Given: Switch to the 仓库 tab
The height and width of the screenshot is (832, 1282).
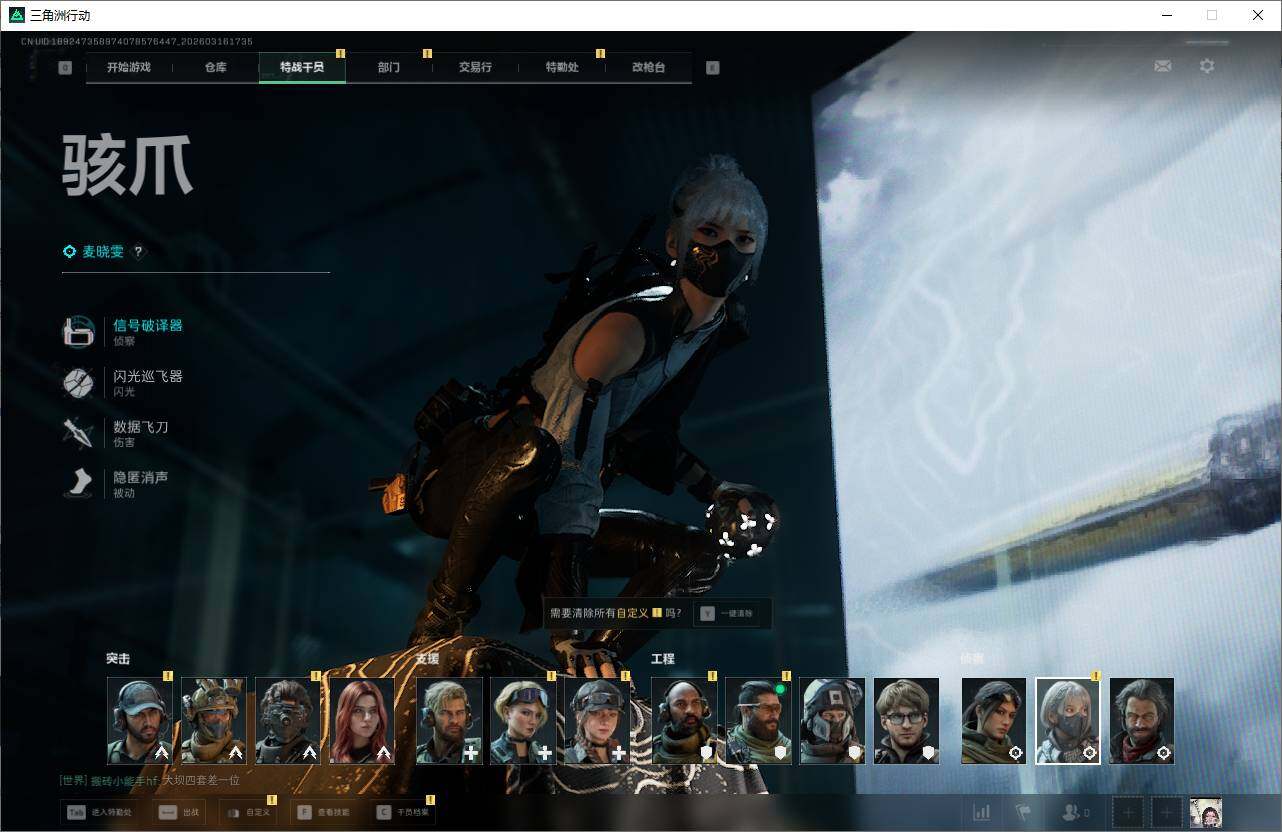Looking at the screenshot, I should 215,67.
